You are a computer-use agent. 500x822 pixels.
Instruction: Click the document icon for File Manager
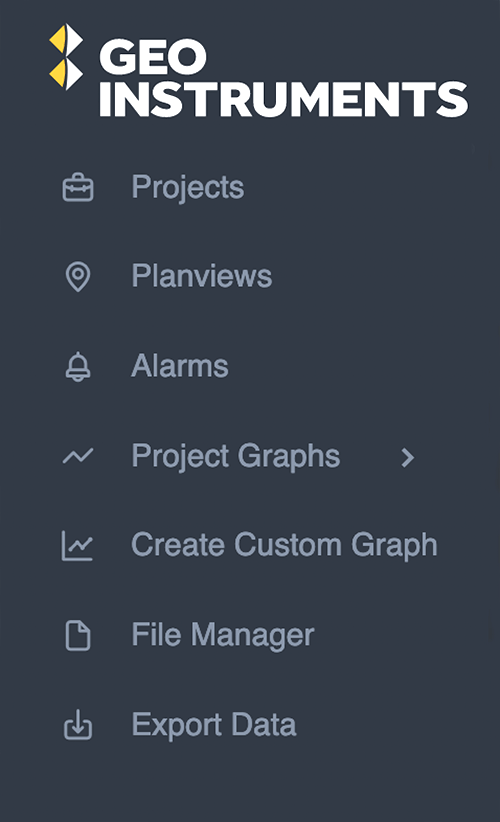[78, 636]
